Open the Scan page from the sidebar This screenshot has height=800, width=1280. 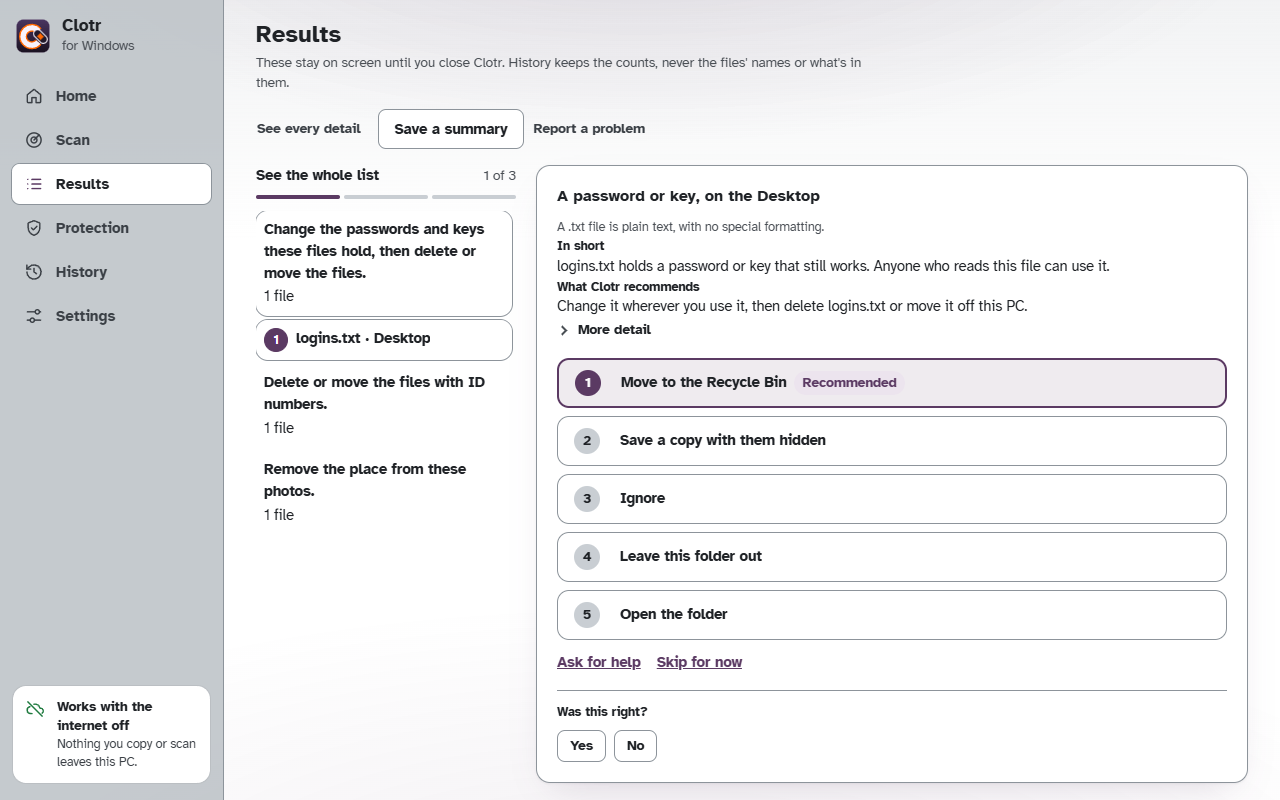[111, 140]
